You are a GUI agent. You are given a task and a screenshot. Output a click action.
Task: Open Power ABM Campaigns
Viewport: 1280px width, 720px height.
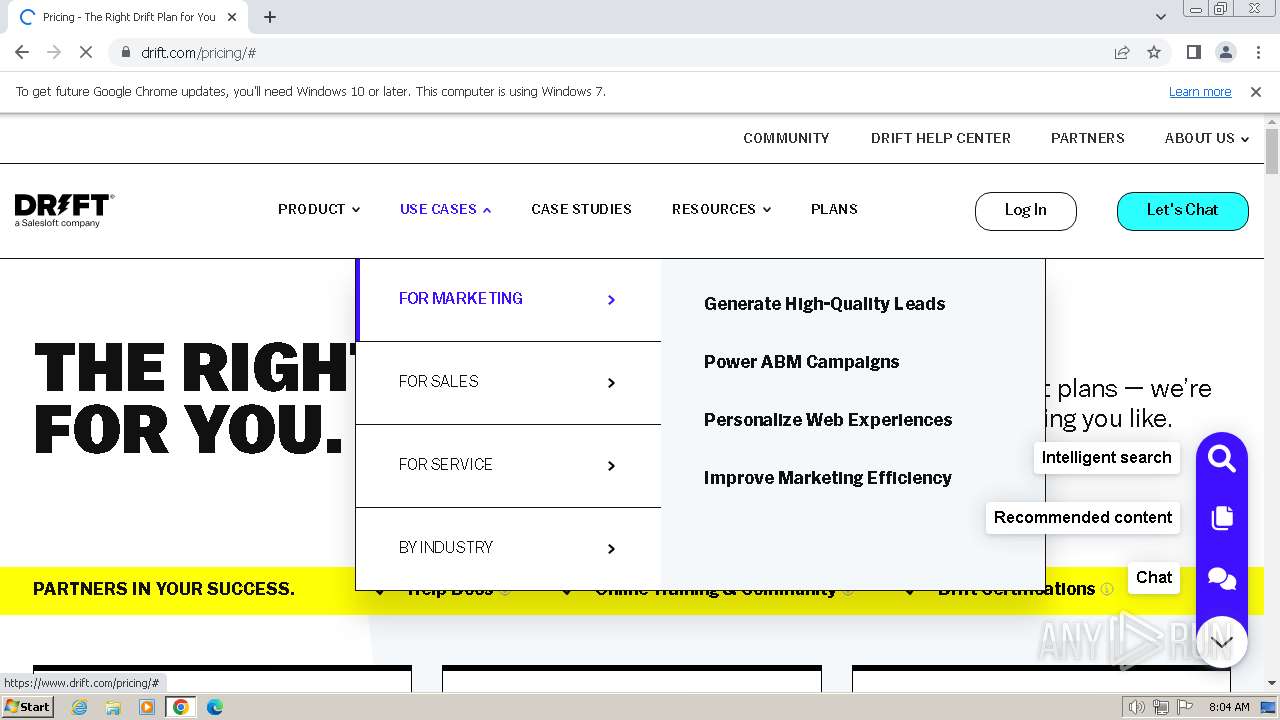click(x=801, y=362)
